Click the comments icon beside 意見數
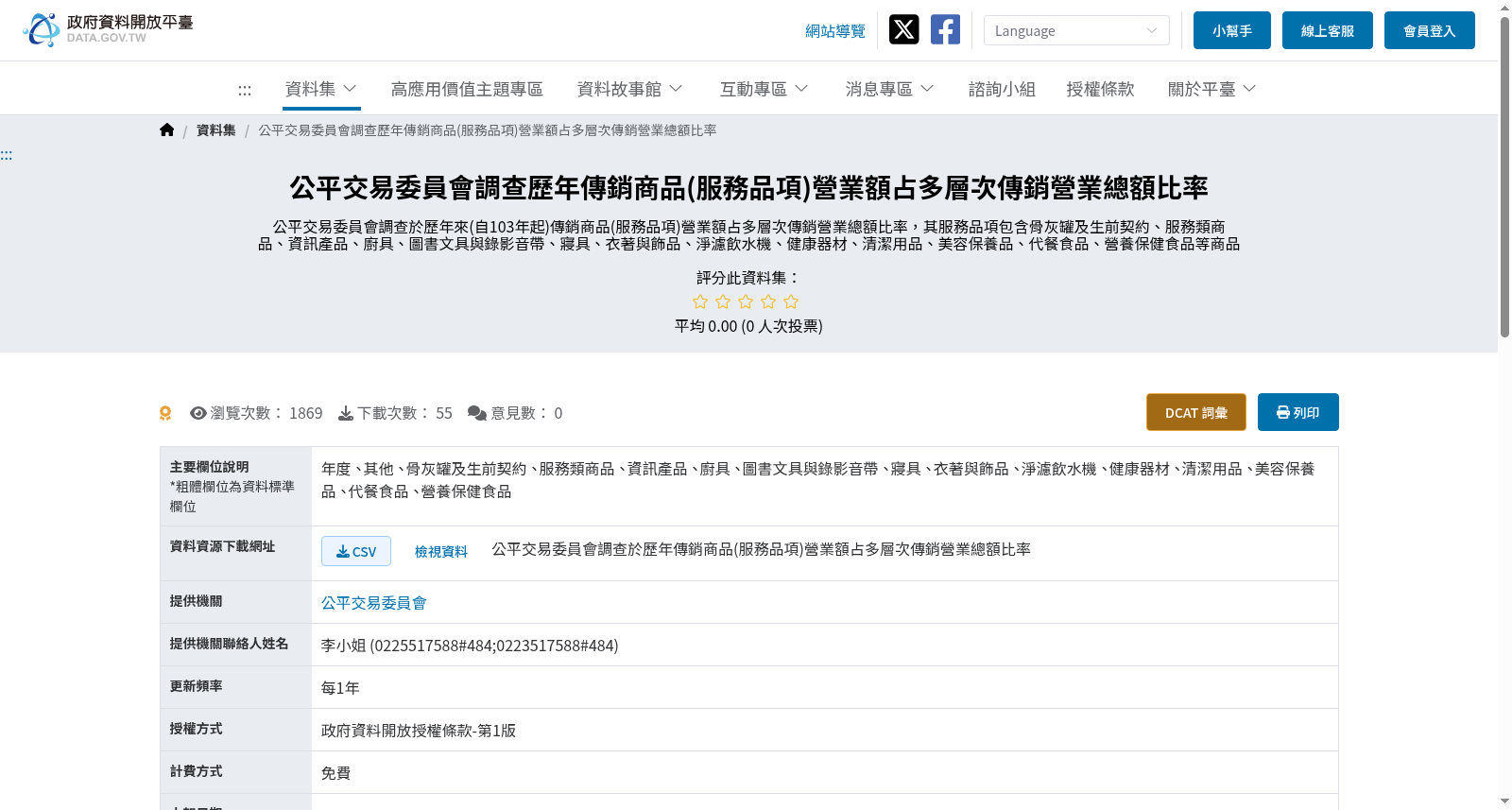This screenshot has height=810, width=1512. (x=477, y=413)
